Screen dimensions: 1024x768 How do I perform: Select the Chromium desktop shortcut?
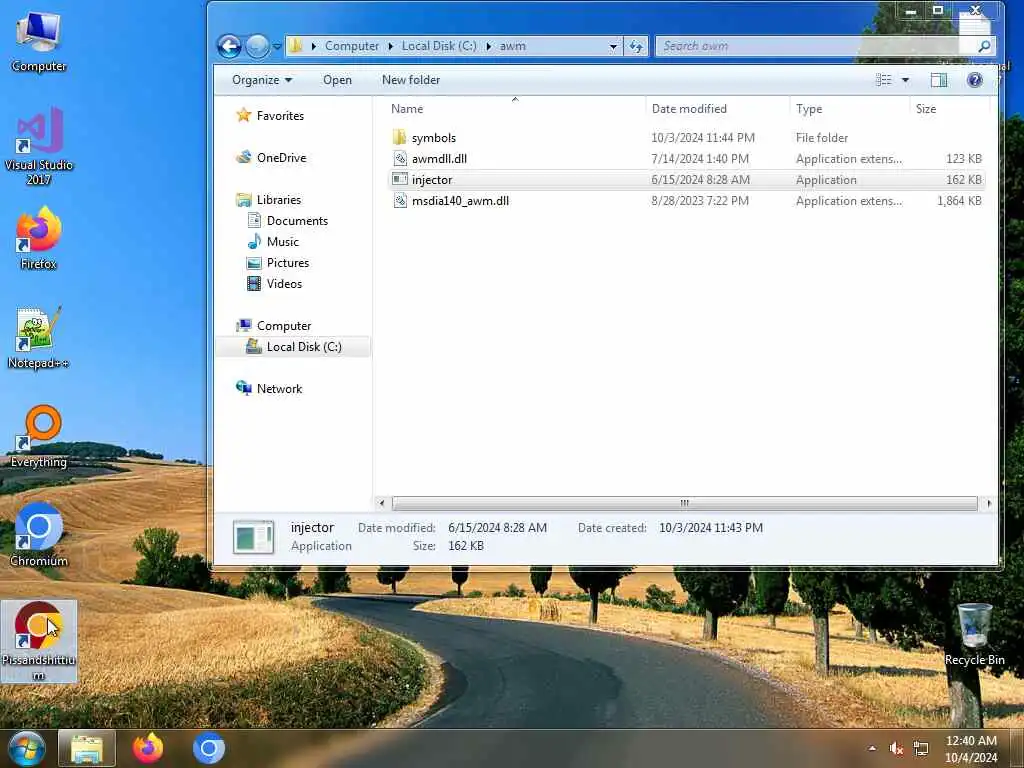39,536
